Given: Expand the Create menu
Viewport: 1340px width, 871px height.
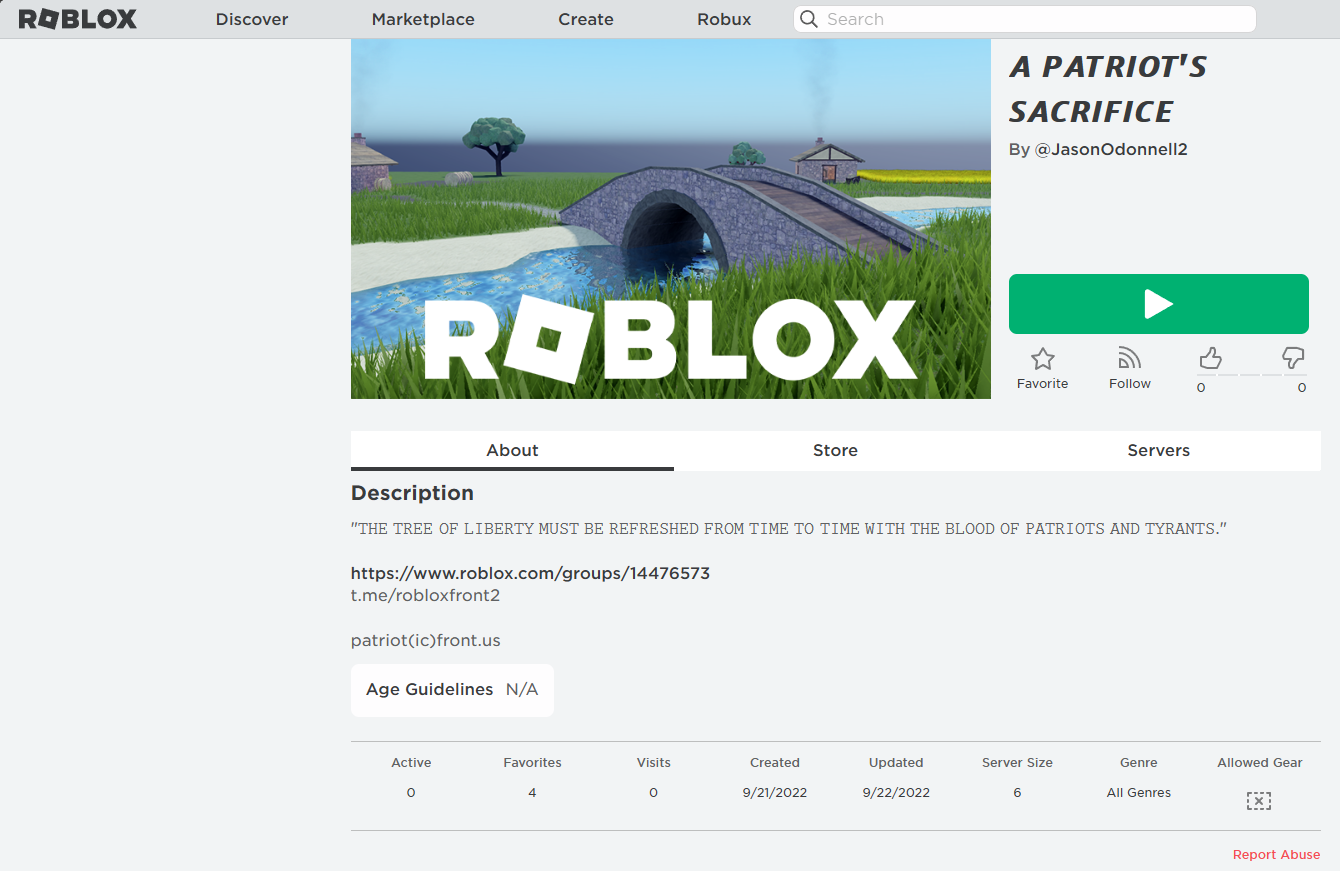Looking at the screenshot, I should pyautogui.click(x=585, y=19).
